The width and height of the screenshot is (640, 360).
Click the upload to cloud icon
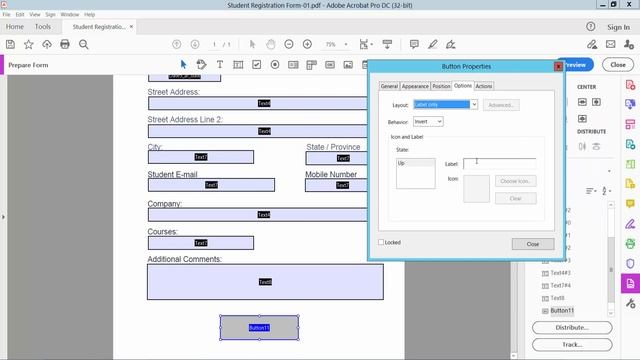(x=47, y=44)
